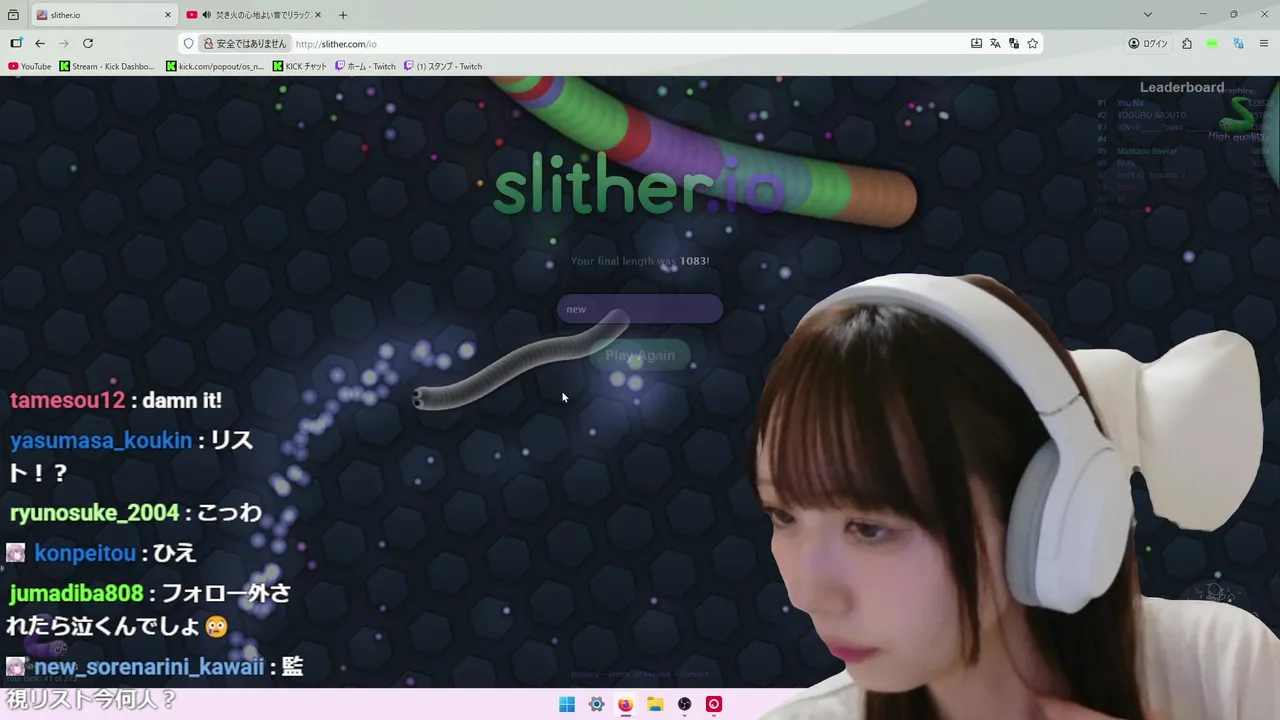The width and height of the screenshot is (1280, 720).
Task: Click the install-page icon in the address bar
Action: (976, 43)
